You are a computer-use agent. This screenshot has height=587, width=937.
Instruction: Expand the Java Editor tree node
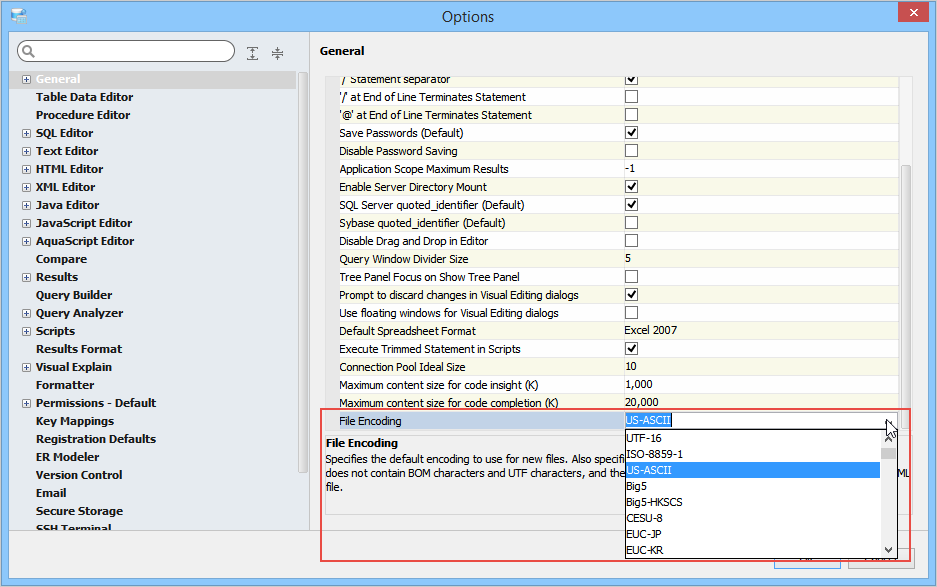click(26, 205)
